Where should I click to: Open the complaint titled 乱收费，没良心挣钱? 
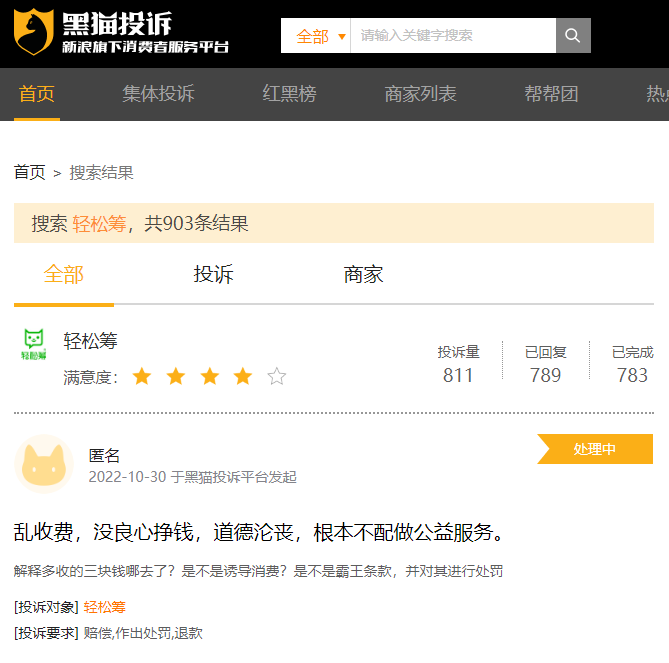259,532
